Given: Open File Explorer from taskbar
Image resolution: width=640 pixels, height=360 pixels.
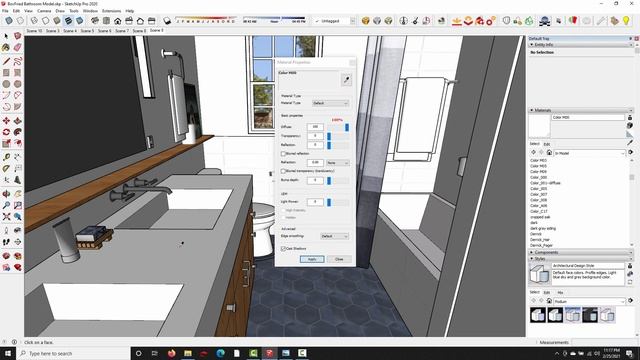Looking at the screenshot, I should [x=188, y=353].
